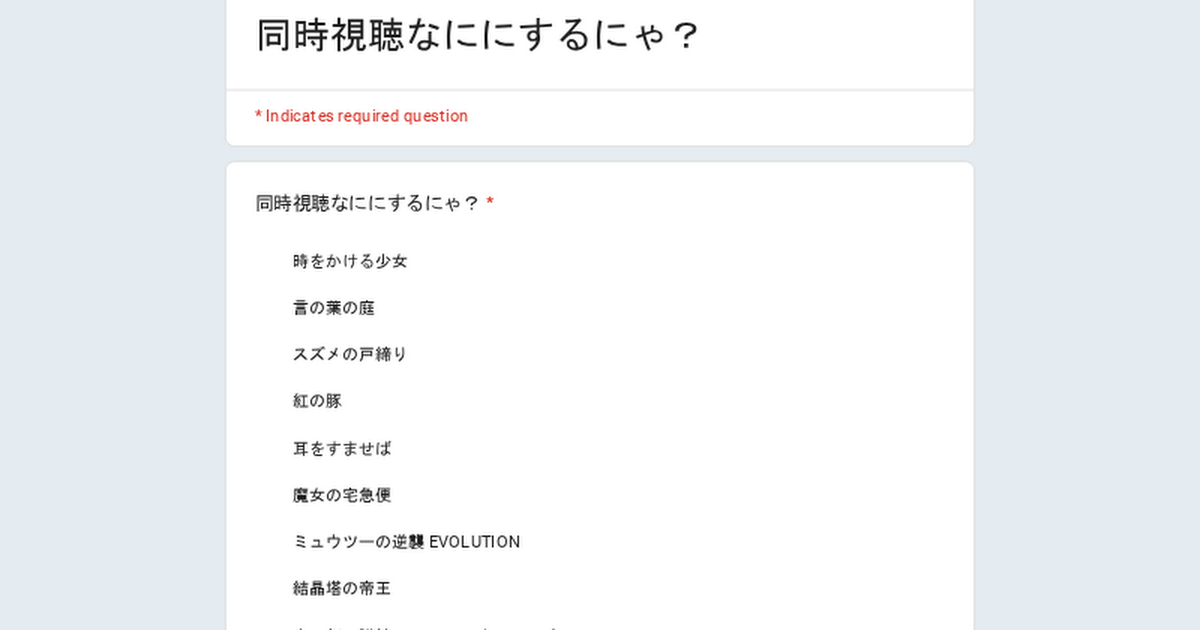The width and height of the screenshot is (1200, 630).
Task: Choose the 耳をすませば option
Action: (x=342, y=448)
